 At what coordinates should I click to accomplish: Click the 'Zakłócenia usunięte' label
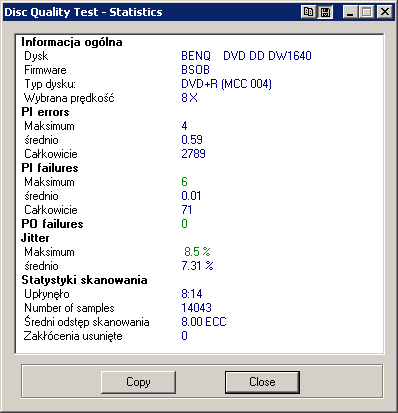point(73,336)
